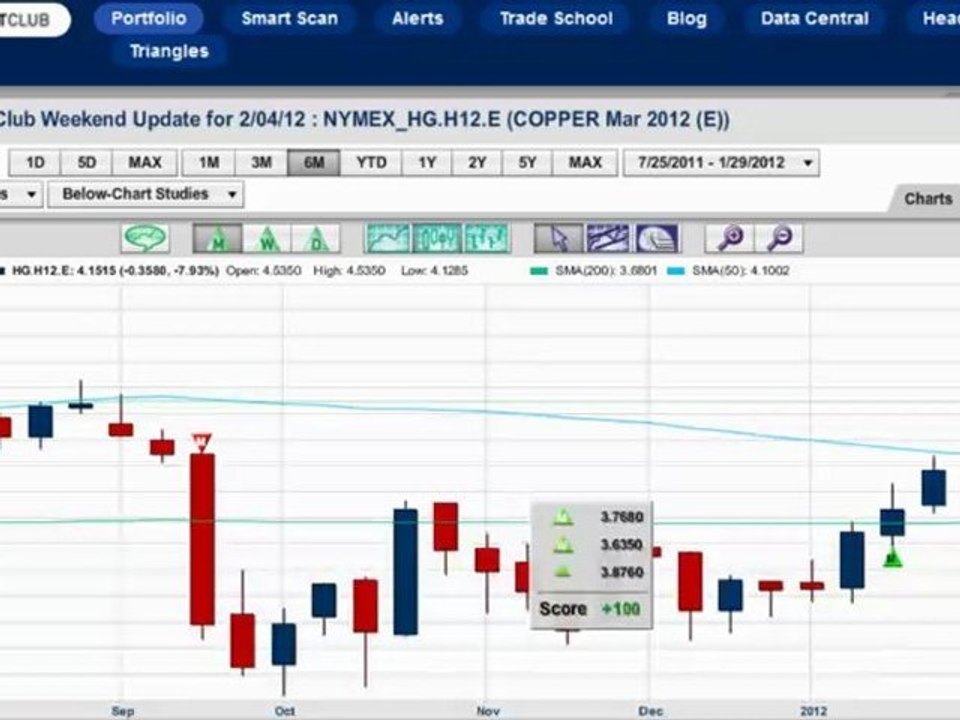Select the MAX button next to 5D
960x720 pixels.
point(144,163)
